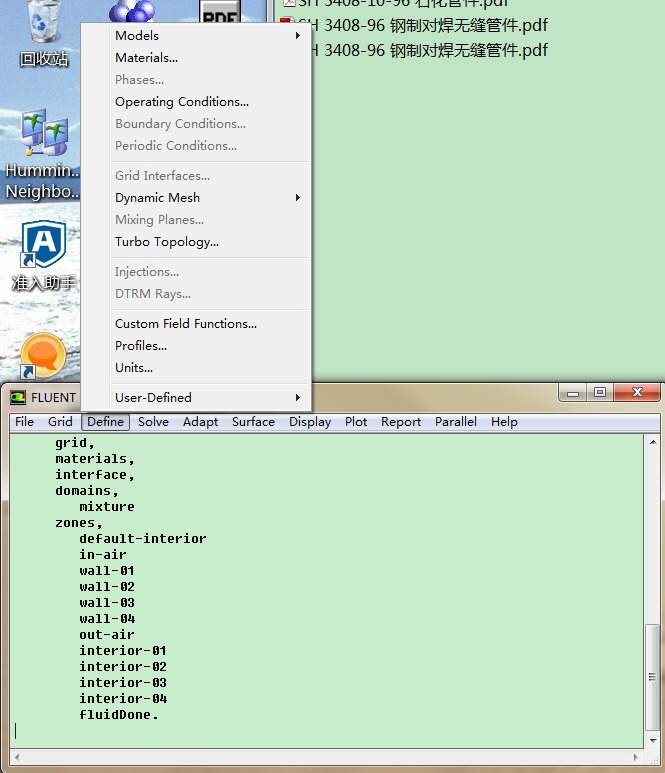Image resolution: width=665 pixels, height=773 pixels.
Task: Open the molecule-shaped desktop icon
Action: (132, 11)
